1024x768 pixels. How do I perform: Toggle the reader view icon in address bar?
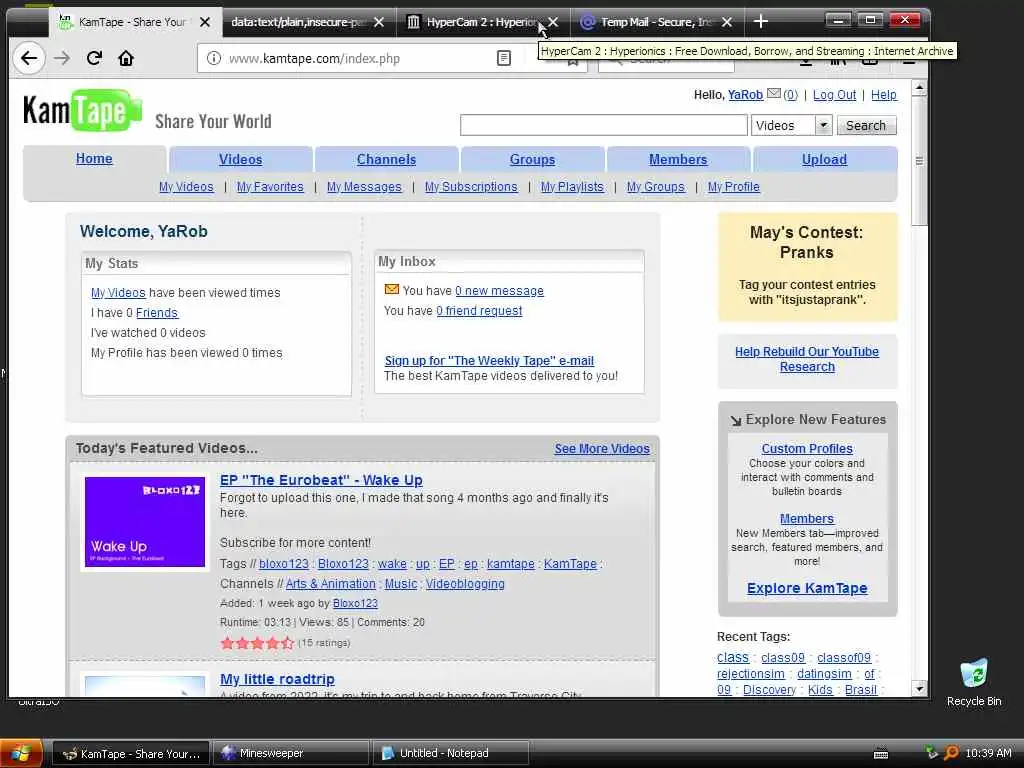(x=504, y=58)
